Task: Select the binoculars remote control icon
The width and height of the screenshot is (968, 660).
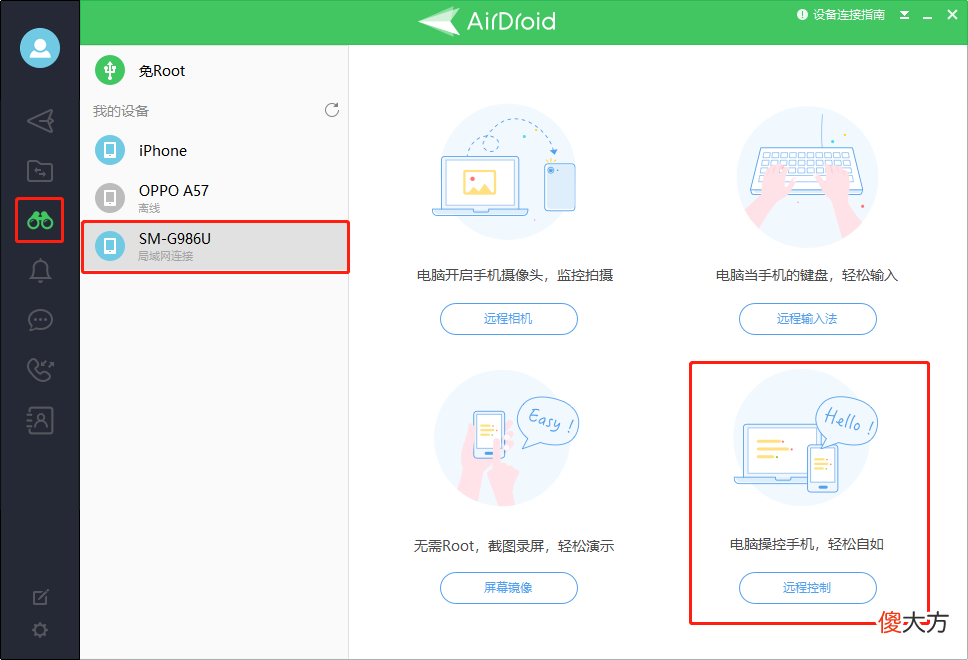Action: click(40, 220)
